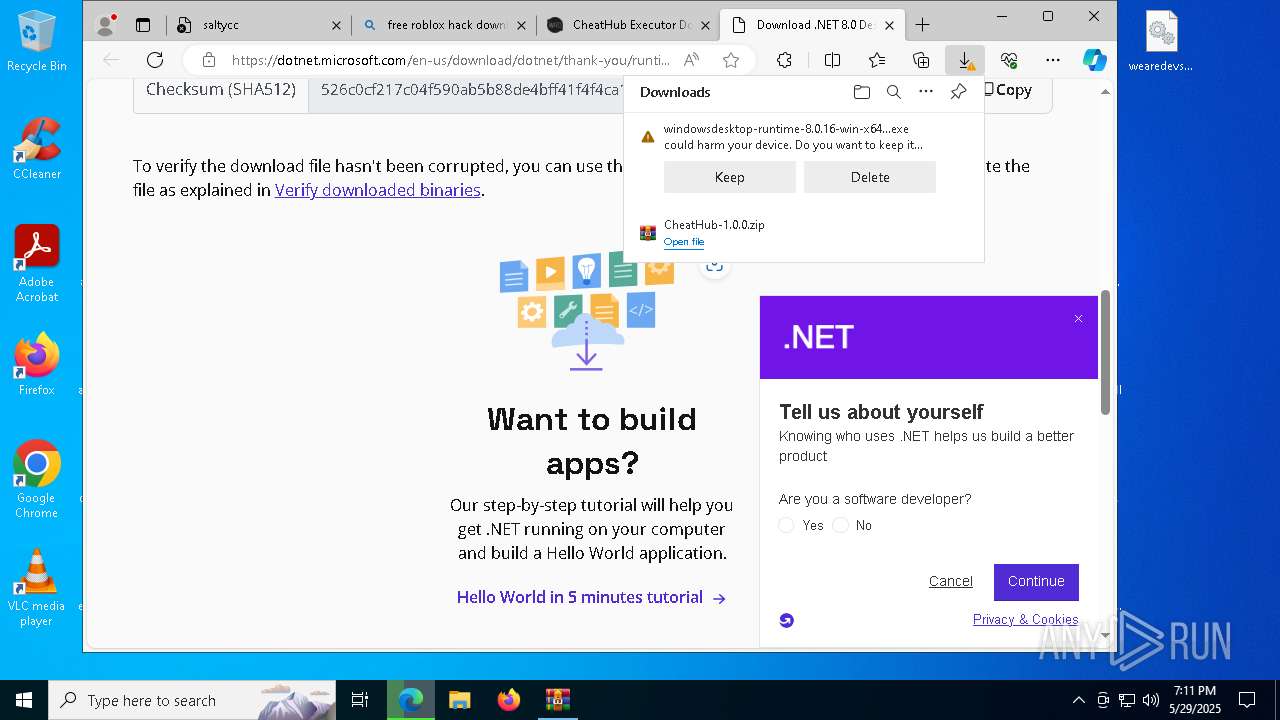
Task: Toggle Read aloud icon in address bar
Action: [691, 60]
